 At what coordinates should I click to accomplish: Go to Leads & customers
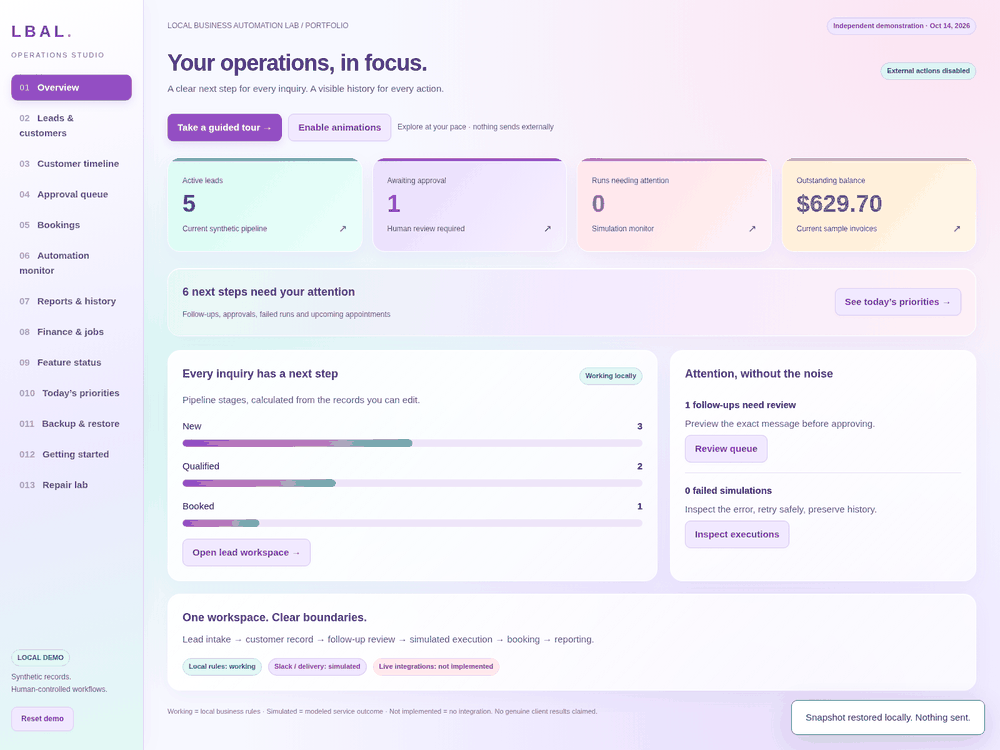coord(71,126)
